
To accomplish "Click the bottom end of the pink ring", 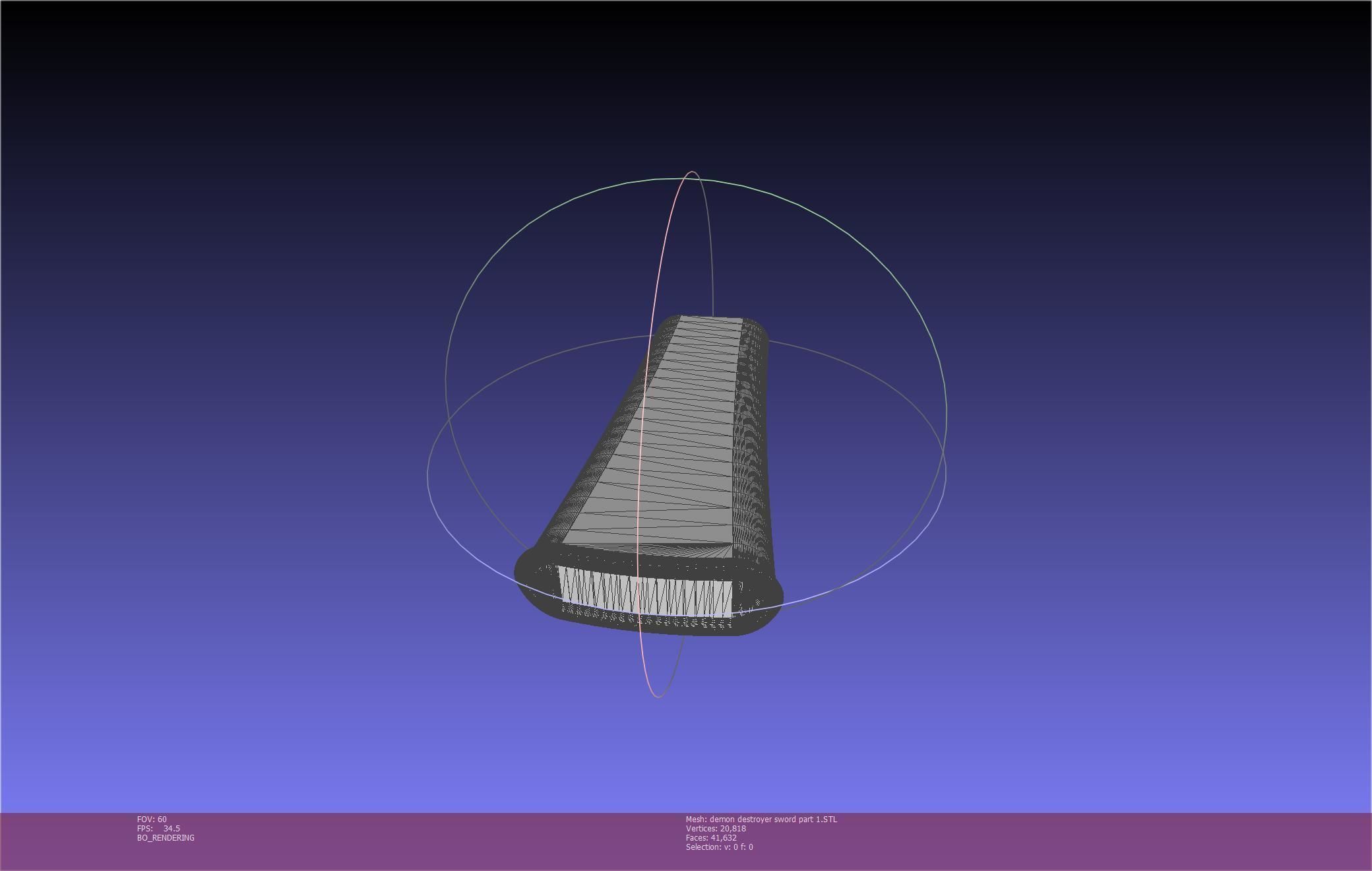I will pyautogui.click(x=658, y=696).
